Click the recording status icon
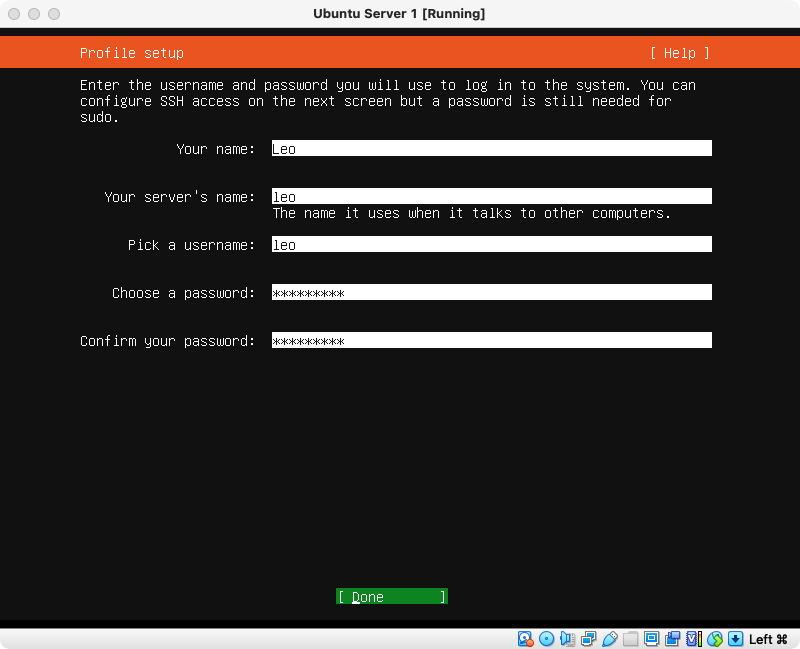 (672, 639)
